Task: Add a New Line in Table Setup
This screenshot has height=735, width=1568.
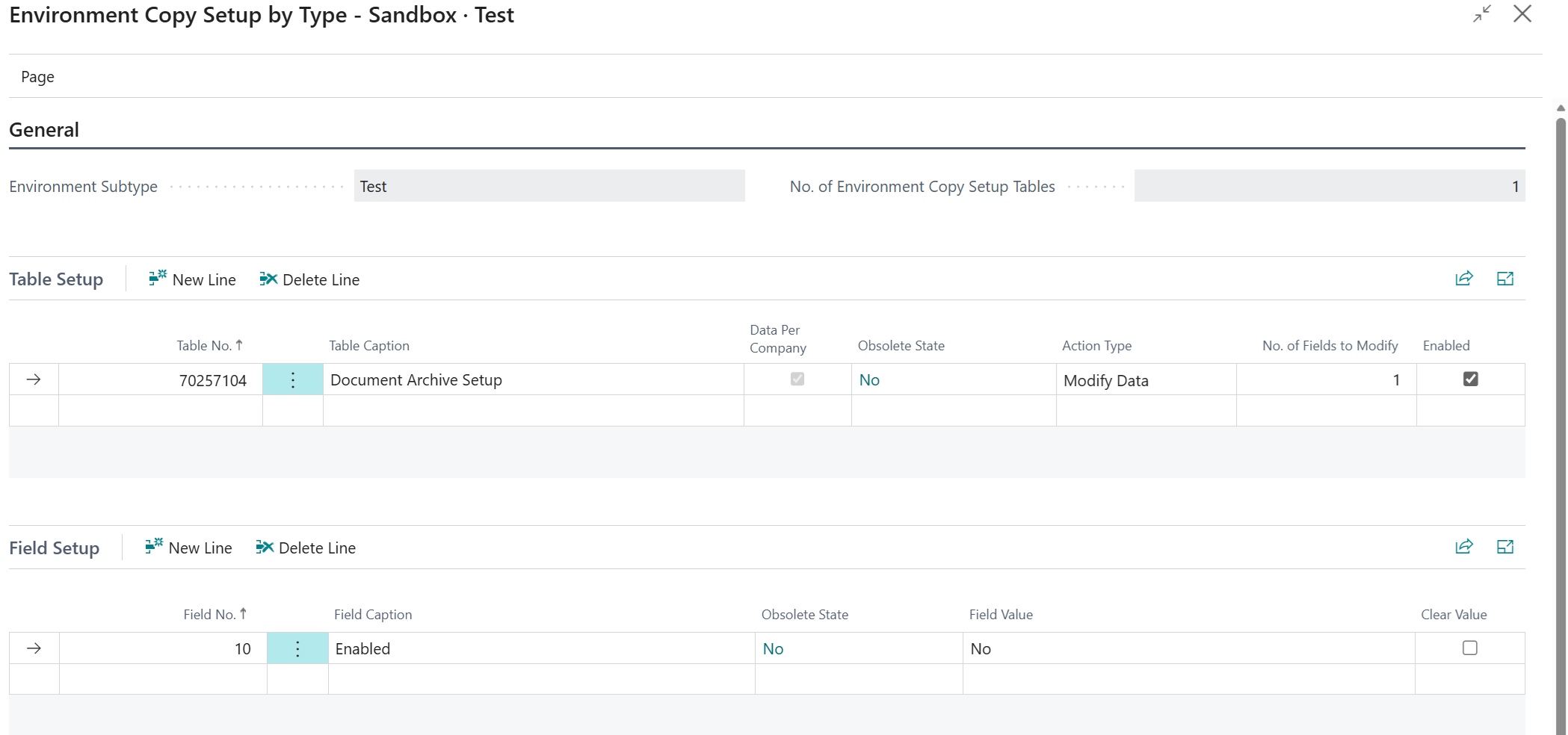Action: [193, 279]
